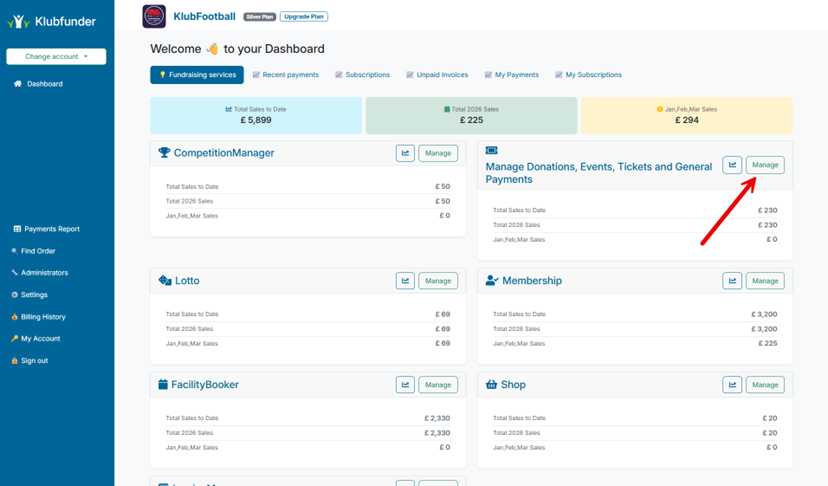Click the Total 2026 Sales summary card
This screenshot has width=828, height=486.
(x=472, y=116)
